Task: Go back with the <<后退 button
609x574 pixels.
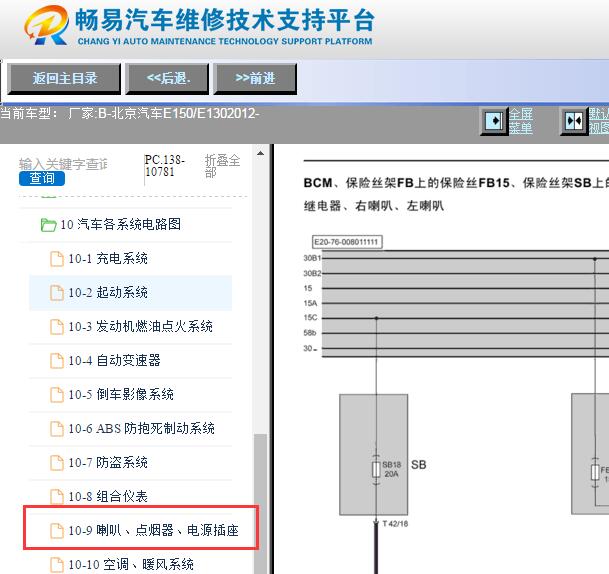Action: [x=167, y=79]
